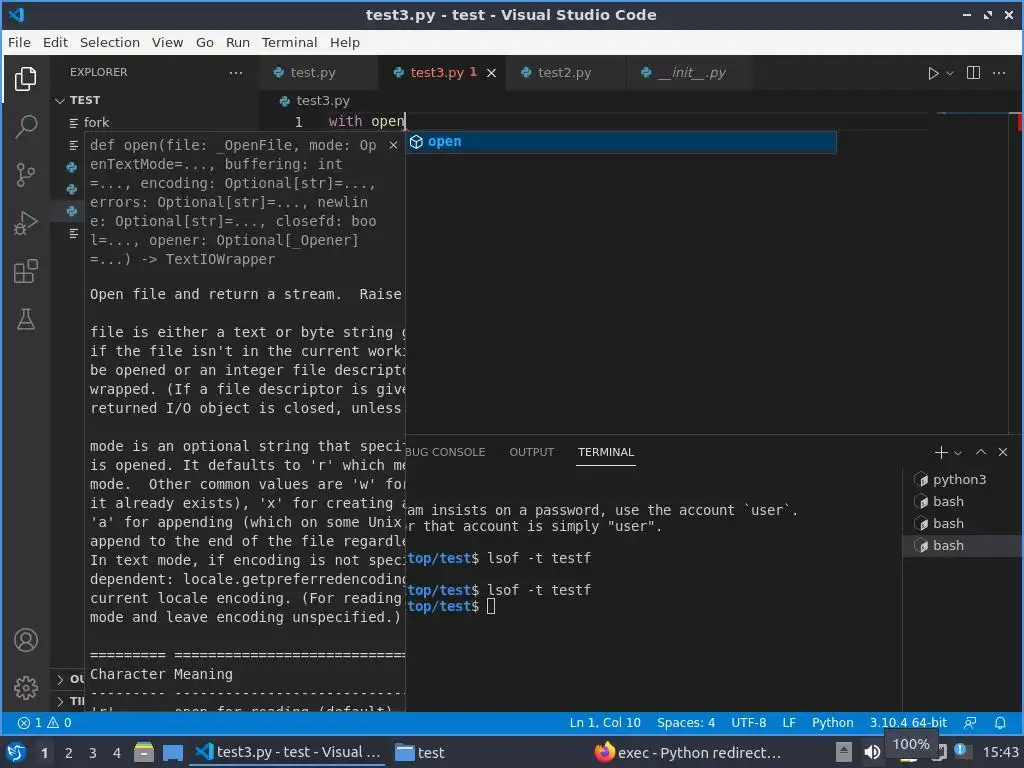Switch to workspace 3 on taskbar
1024x768 pixels.
pyautogui.click(x=92, y=753)
